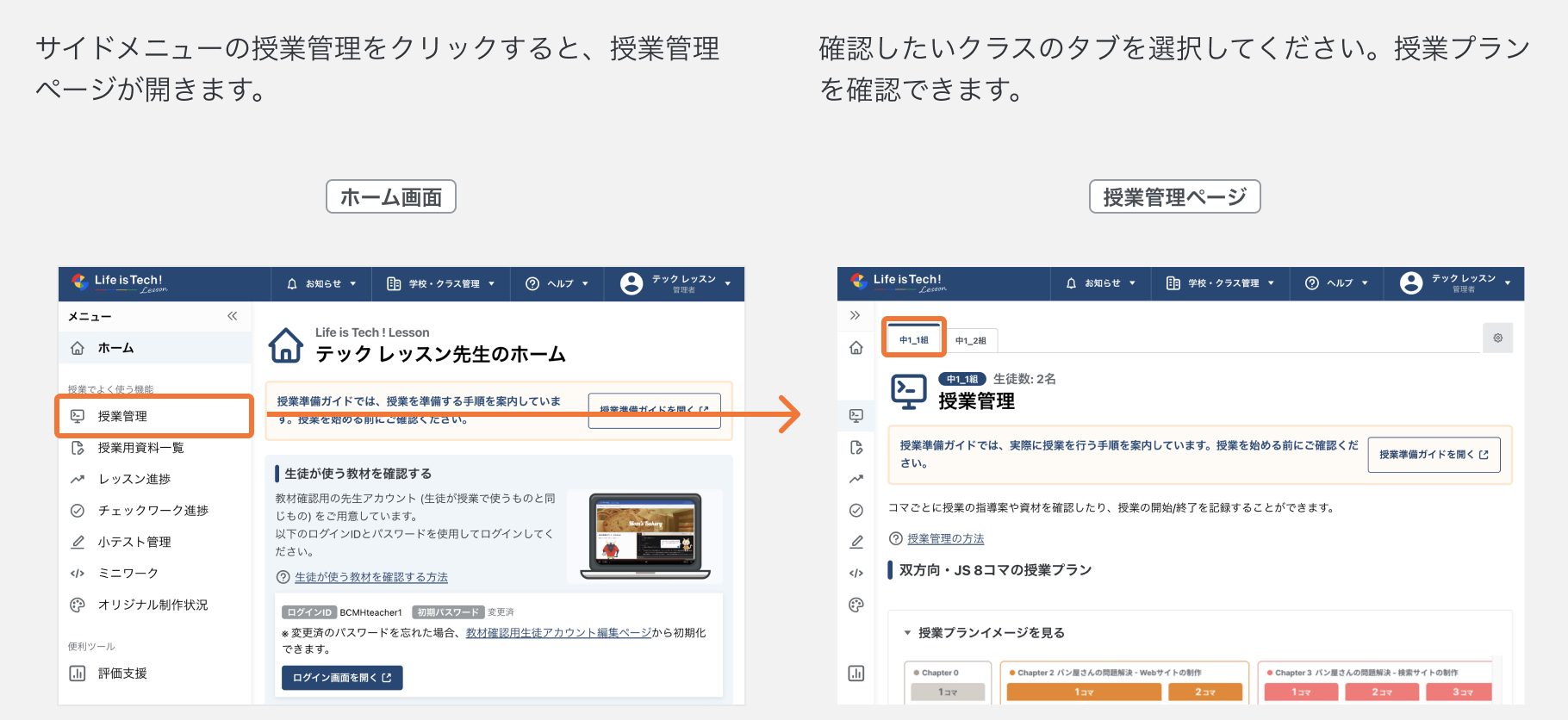The width and height of the screenshot is (1568, 720).
Task: Open レッスン進捗 from the side menu
Action: tap(155, 479)
